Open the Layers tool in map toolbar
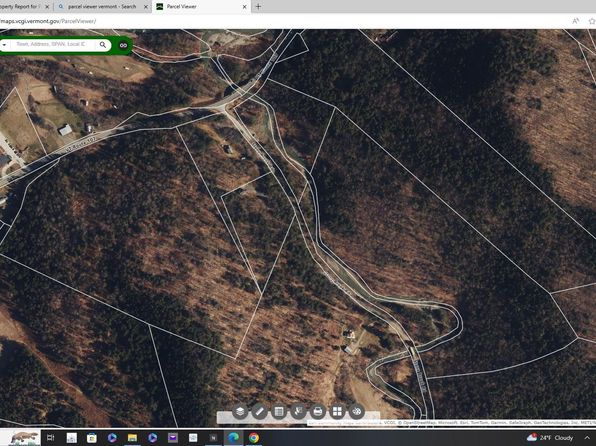 pyautogui.click(x=240, y=411)
